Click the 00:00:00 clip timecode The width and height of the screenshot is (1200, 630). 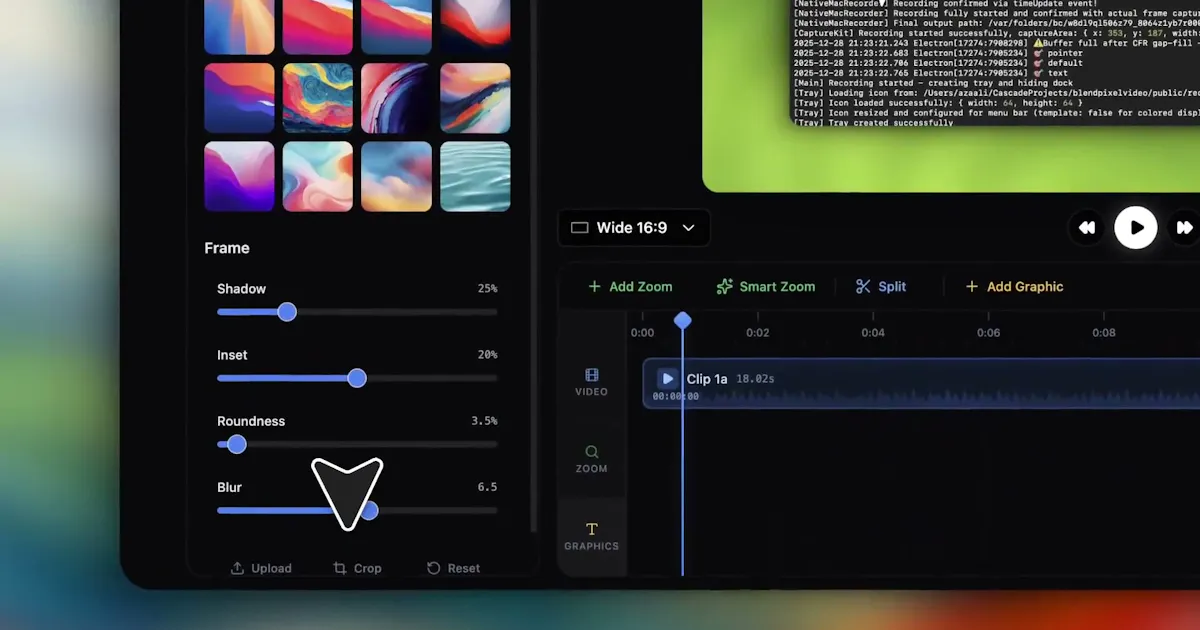676,397
